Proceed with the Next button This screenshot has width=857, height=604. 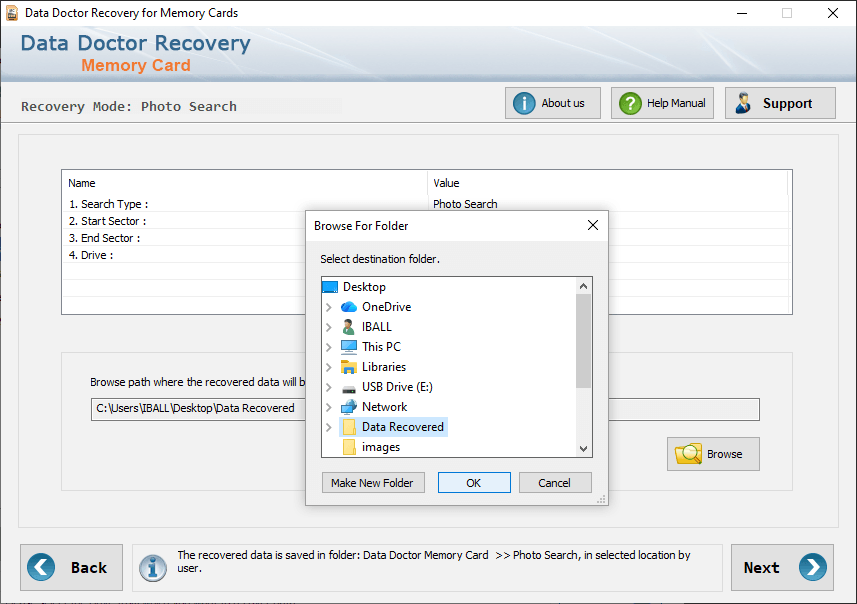pos(782,567)
